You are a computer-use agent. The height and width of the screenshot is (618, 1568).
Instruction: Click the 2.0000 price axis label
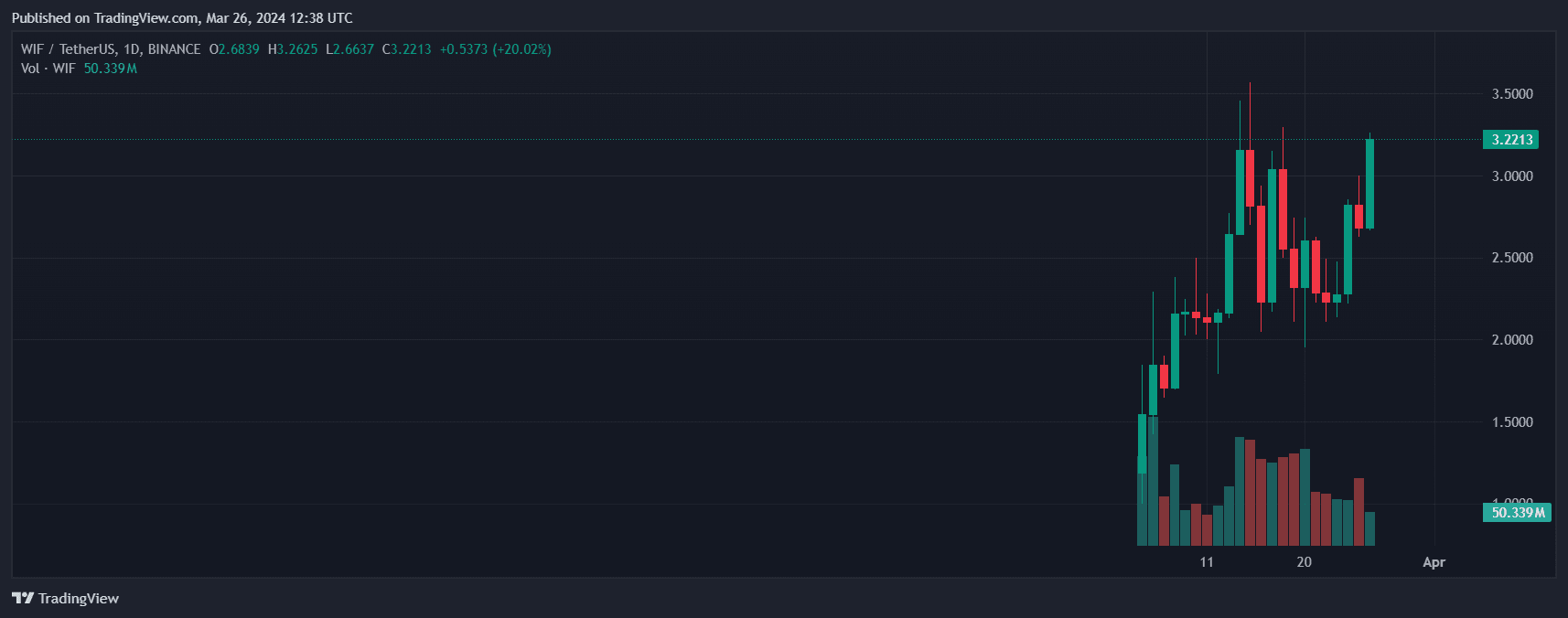[x=1511, y=340]
